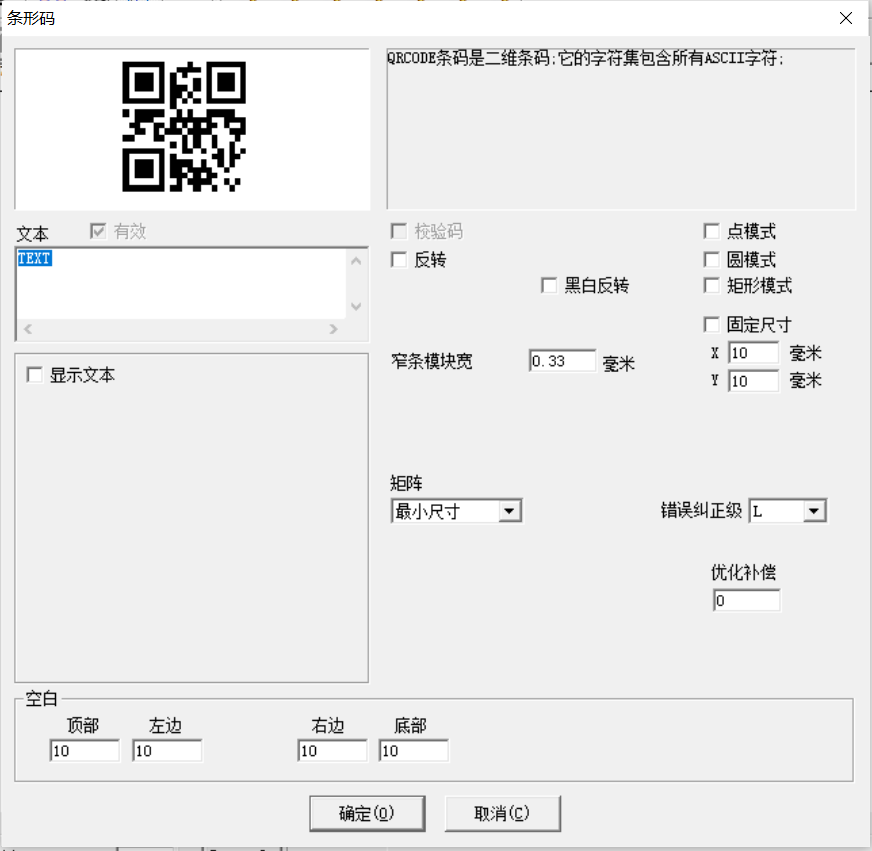This screenshot has height=851, width=872.
Task: Close the 条形码 dialog
Action: click(x=846, y=18)
